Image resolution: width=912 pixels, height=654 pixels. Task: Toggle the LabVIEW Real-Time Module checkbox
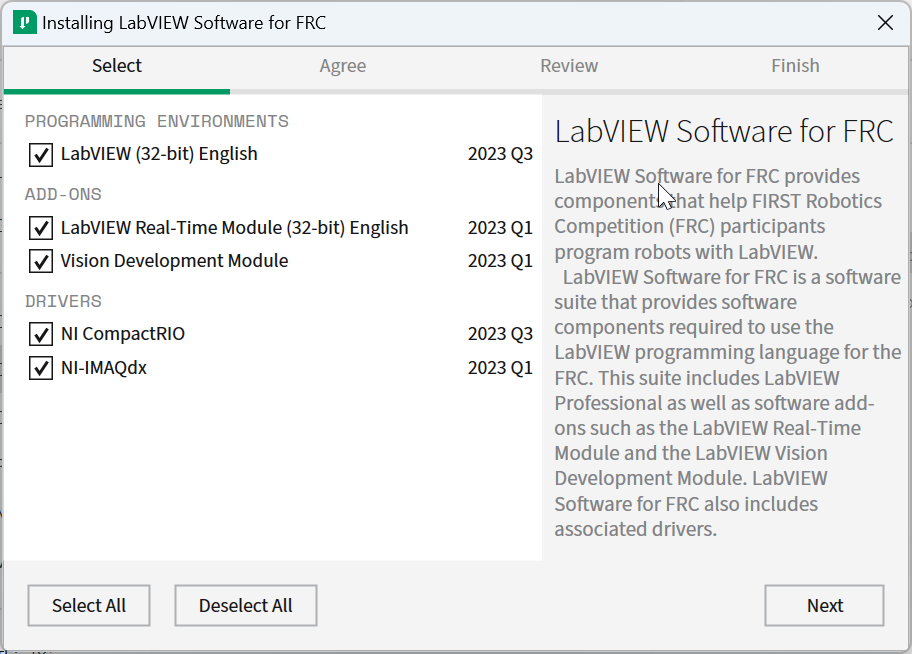click(x=41, y=229)
